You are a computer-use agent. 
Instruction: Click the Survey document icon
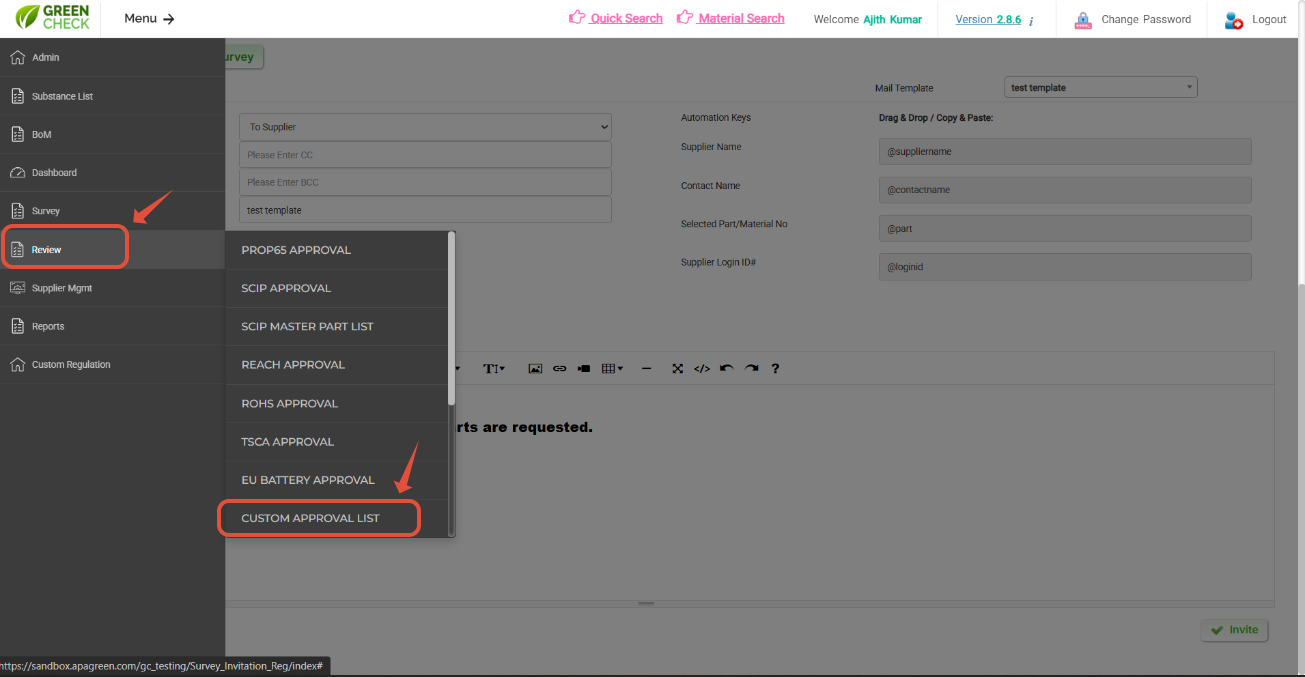point(17,211)
